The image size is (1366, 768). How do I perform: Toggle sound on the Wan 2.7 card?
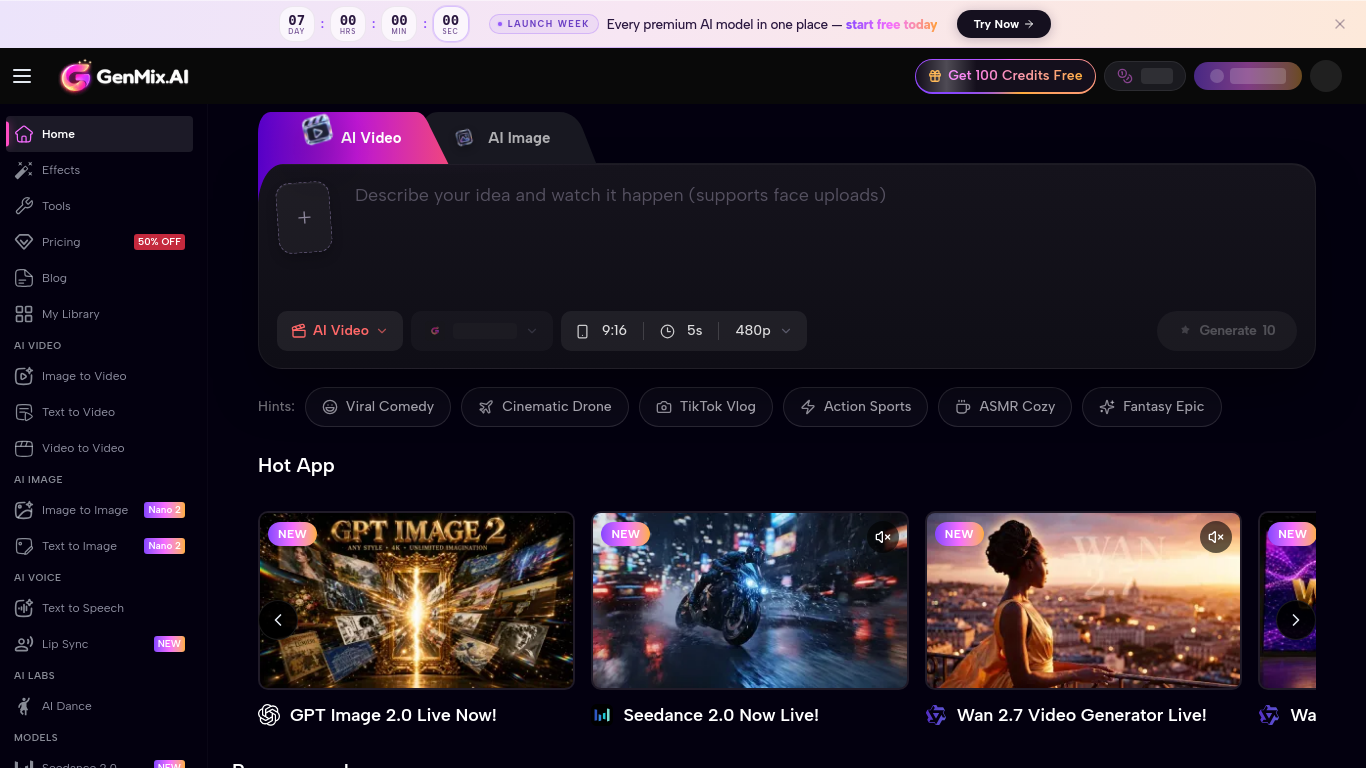[1216, 537]
